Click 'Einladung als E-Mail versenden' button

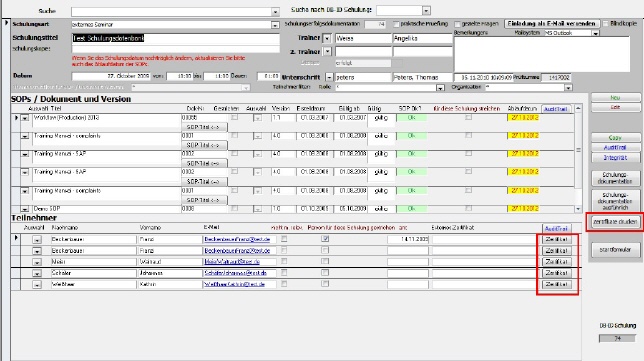click(x=551, y=24)
